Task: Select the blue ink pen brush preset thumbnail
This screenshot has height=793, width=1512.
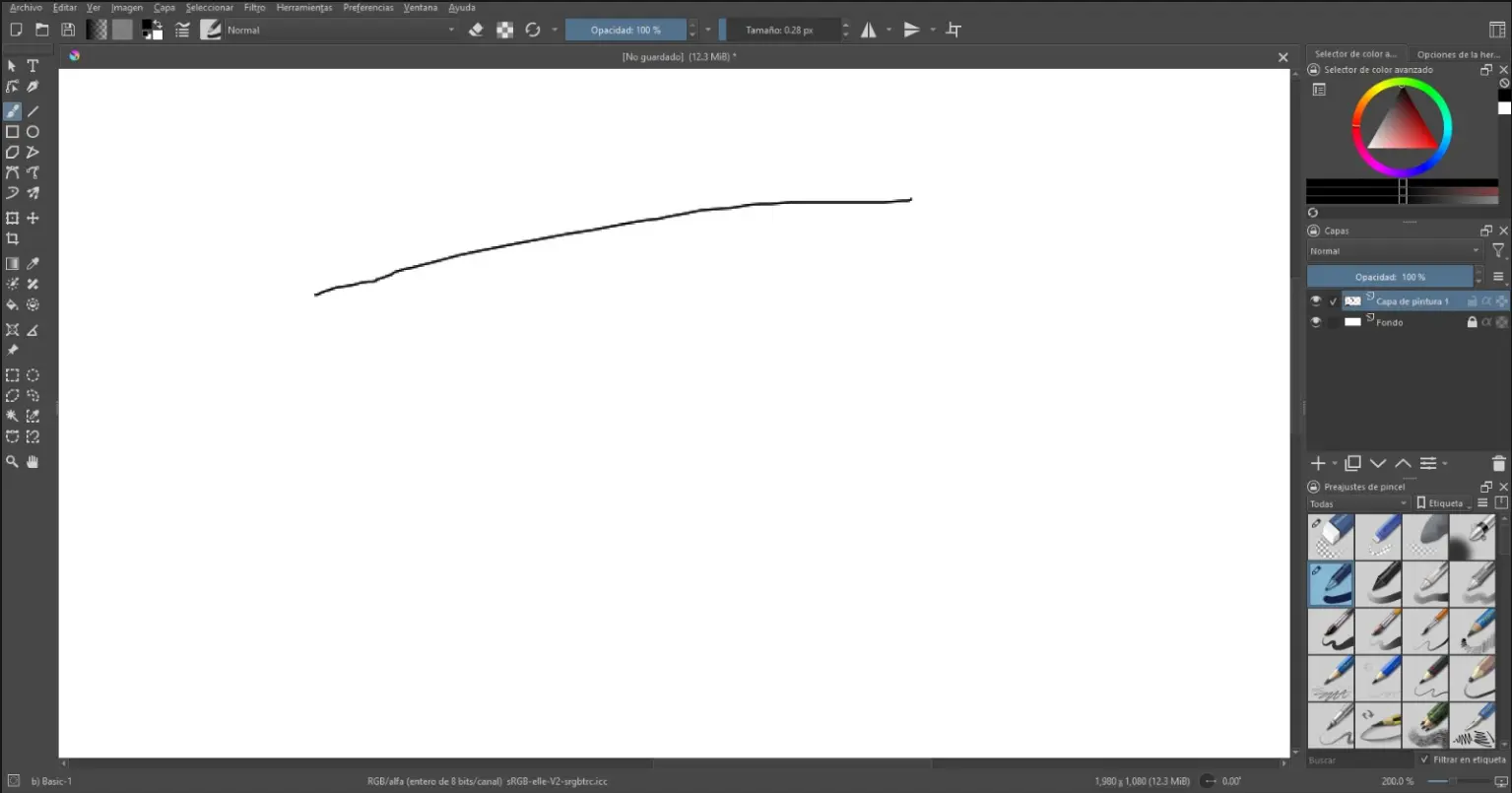Action: [1330, 584]
